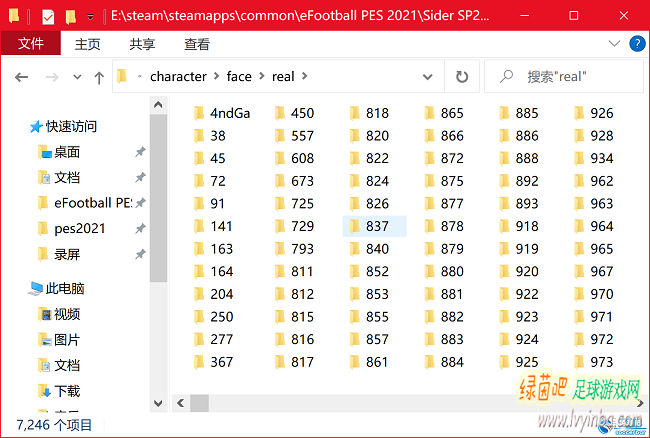Select the folder named 729
This screenshot has height=438, width=650.
[x=294, y=226]
